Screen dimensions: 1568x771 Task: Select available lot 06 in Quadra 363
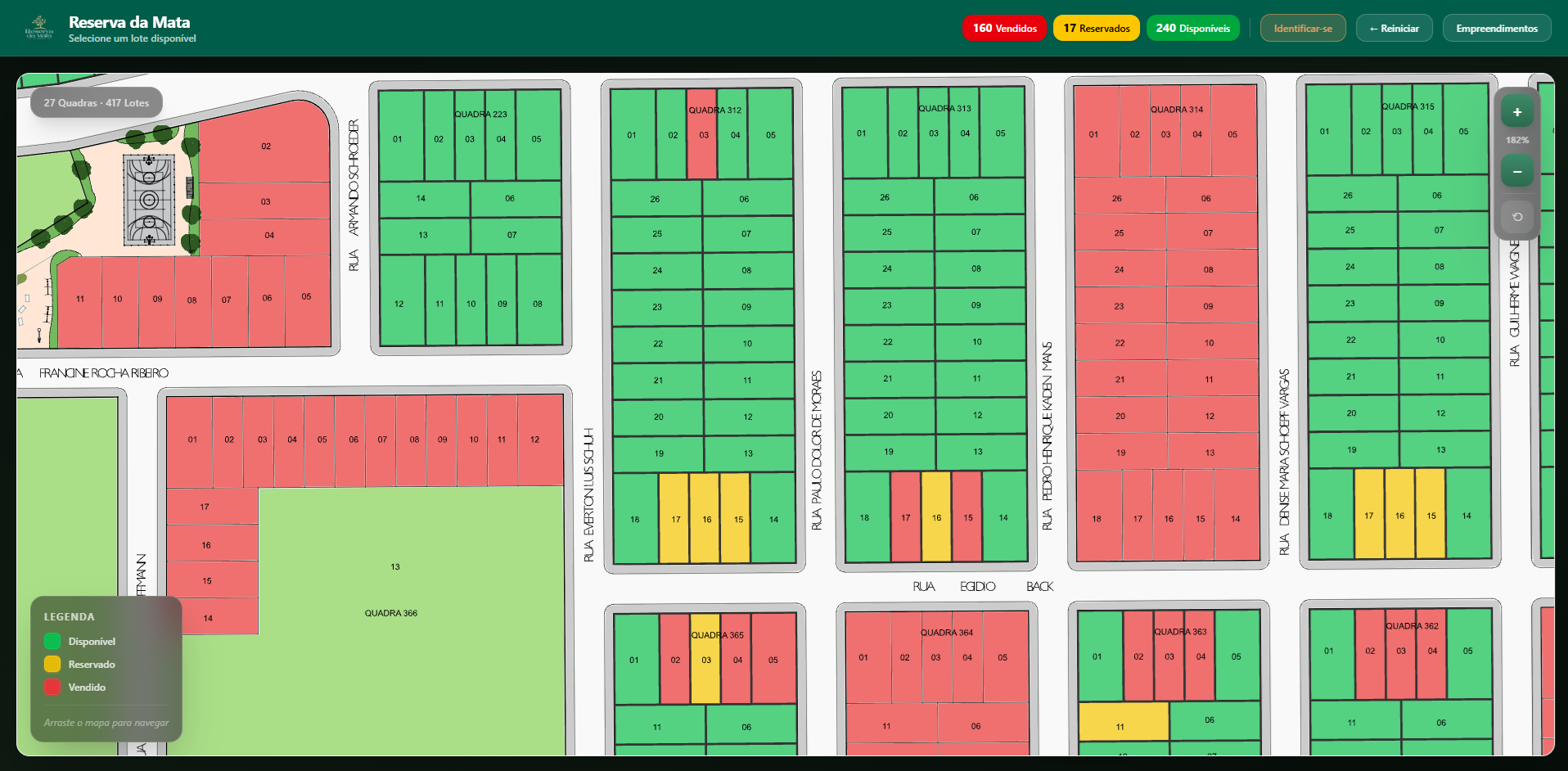1214,720
